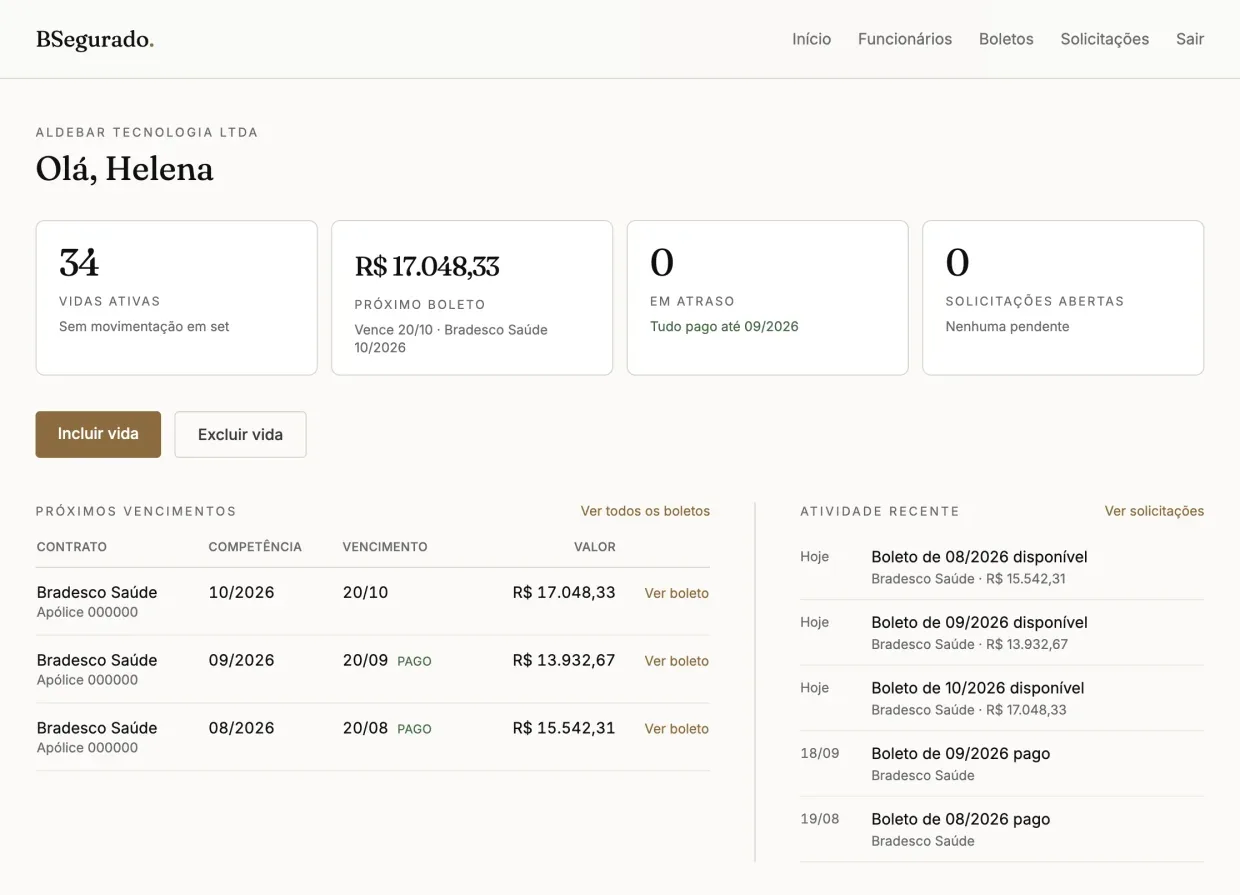Click Próximos vencimentos section title
The image size is (1240, 895).
click(136, 511)
